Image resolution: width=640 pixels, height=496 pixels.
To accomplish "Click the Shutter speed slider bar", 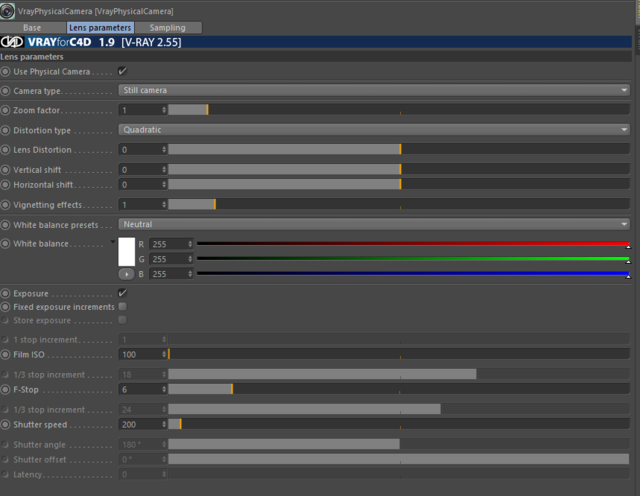I will coord(399,424).
